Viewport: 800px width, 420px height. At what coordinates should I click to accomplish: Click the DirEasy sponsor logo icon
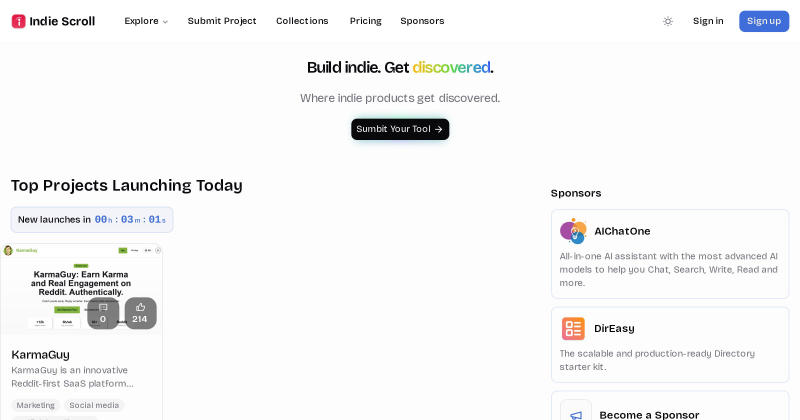coord(573,329)
